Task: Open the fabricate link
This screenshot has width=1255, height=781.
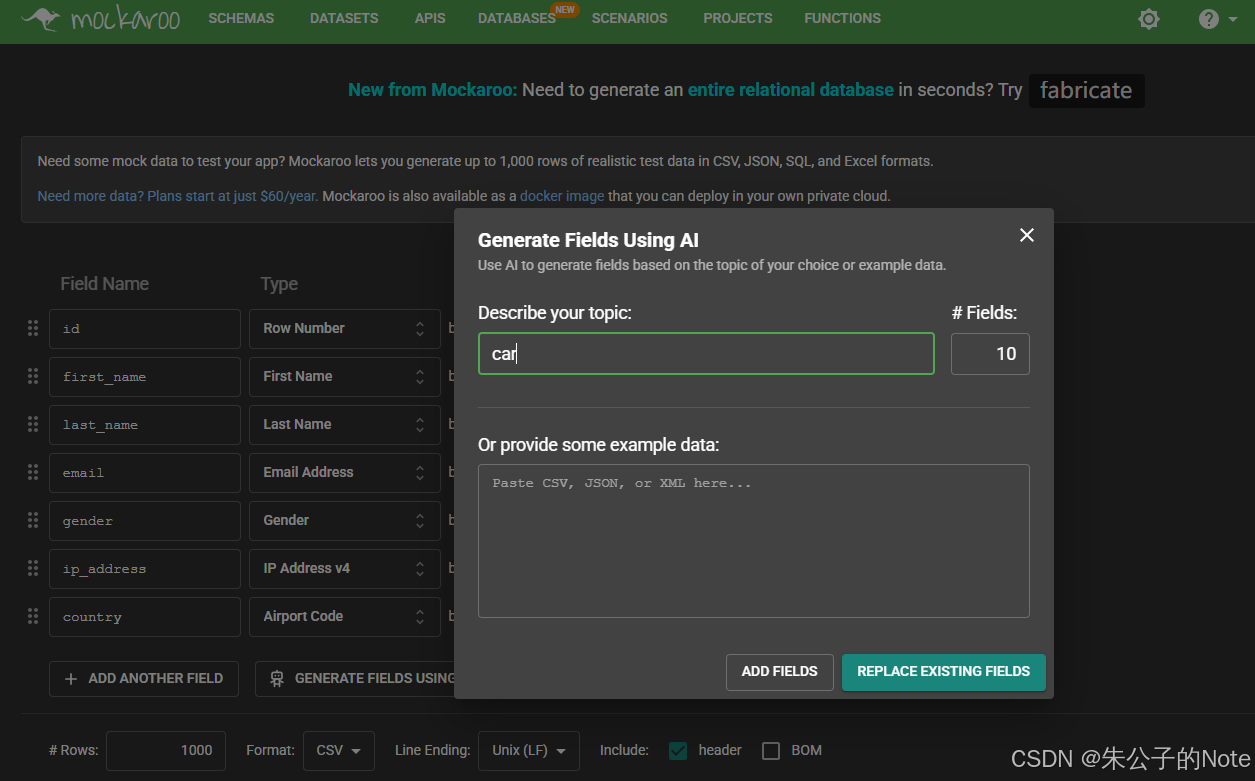Action: click(x=1086, y=90)
